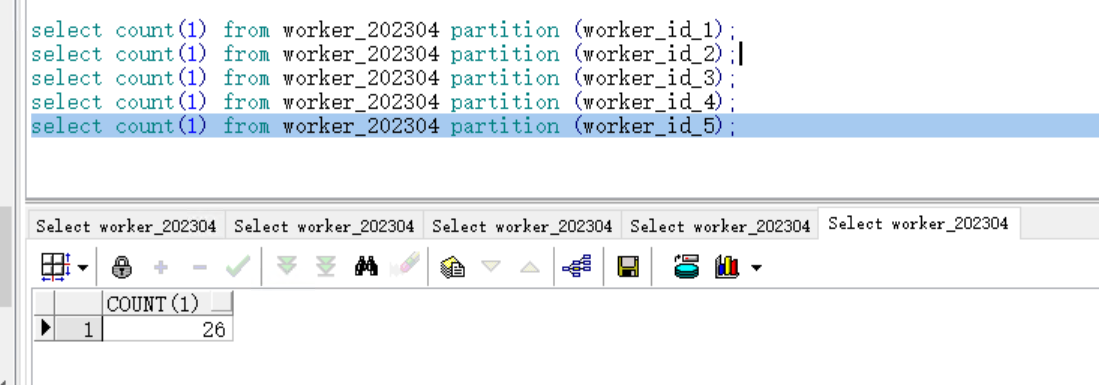Switch to the first Select worker_202304 result tab
This screenshot has width=1099, height=385.
[x=126, y=226]
